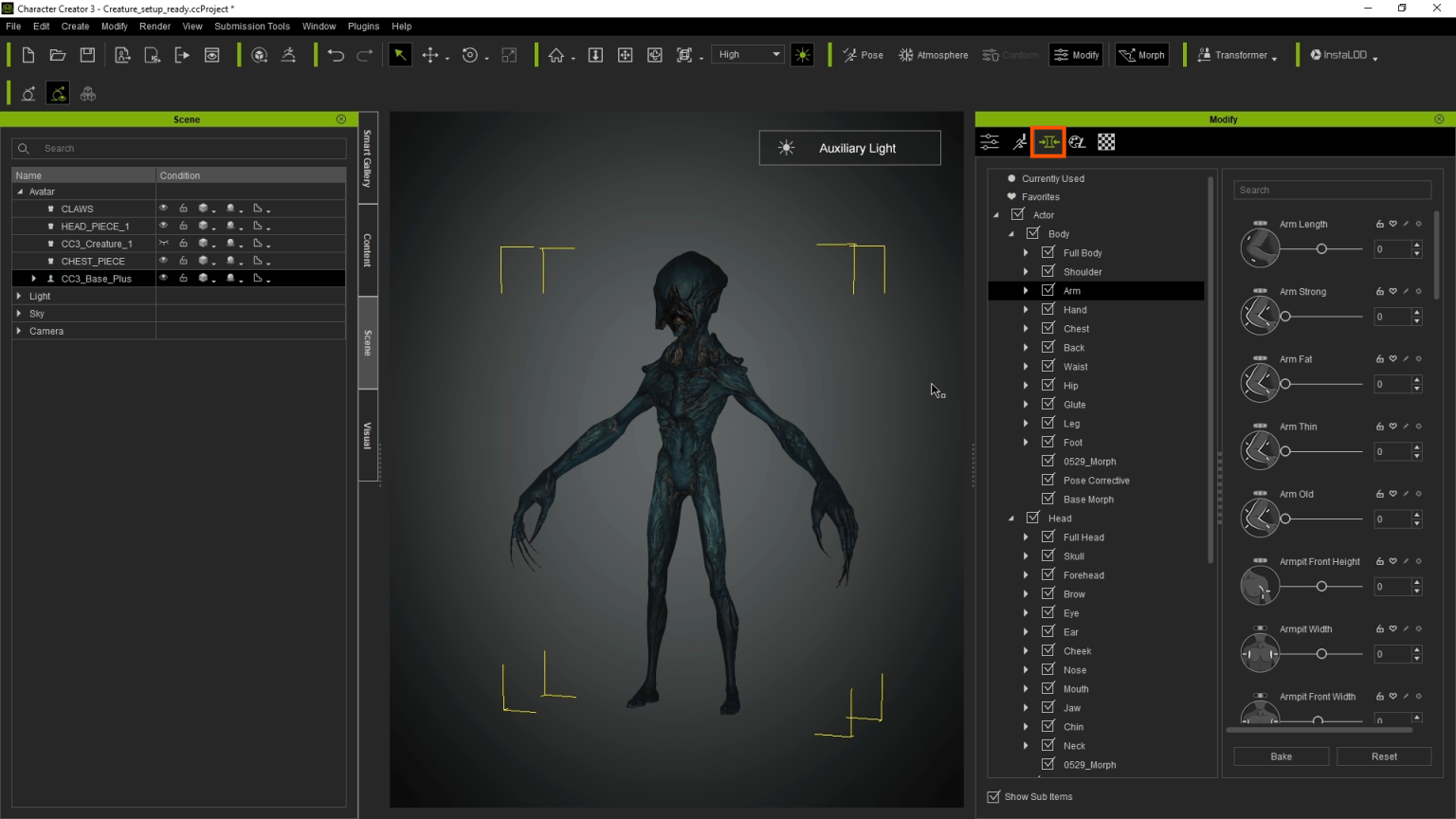Open the Plugins menu

363,27
